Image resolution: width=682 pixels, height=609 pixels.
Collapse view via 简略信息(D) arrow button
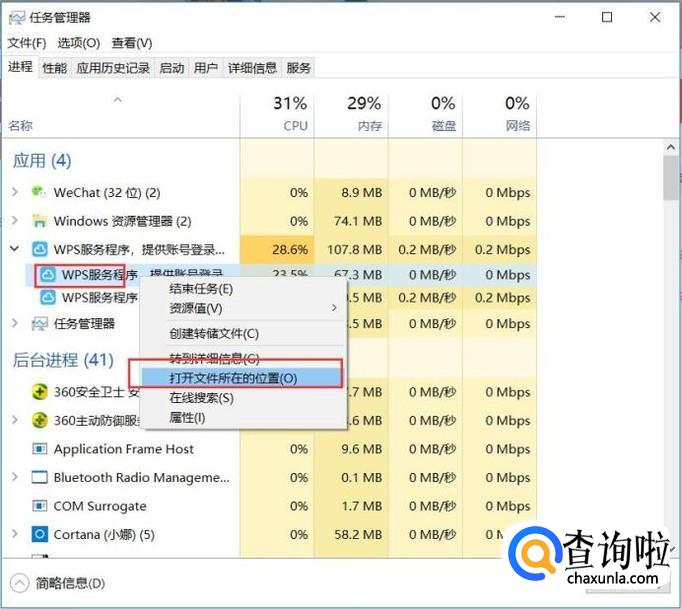tap(19, 583)
